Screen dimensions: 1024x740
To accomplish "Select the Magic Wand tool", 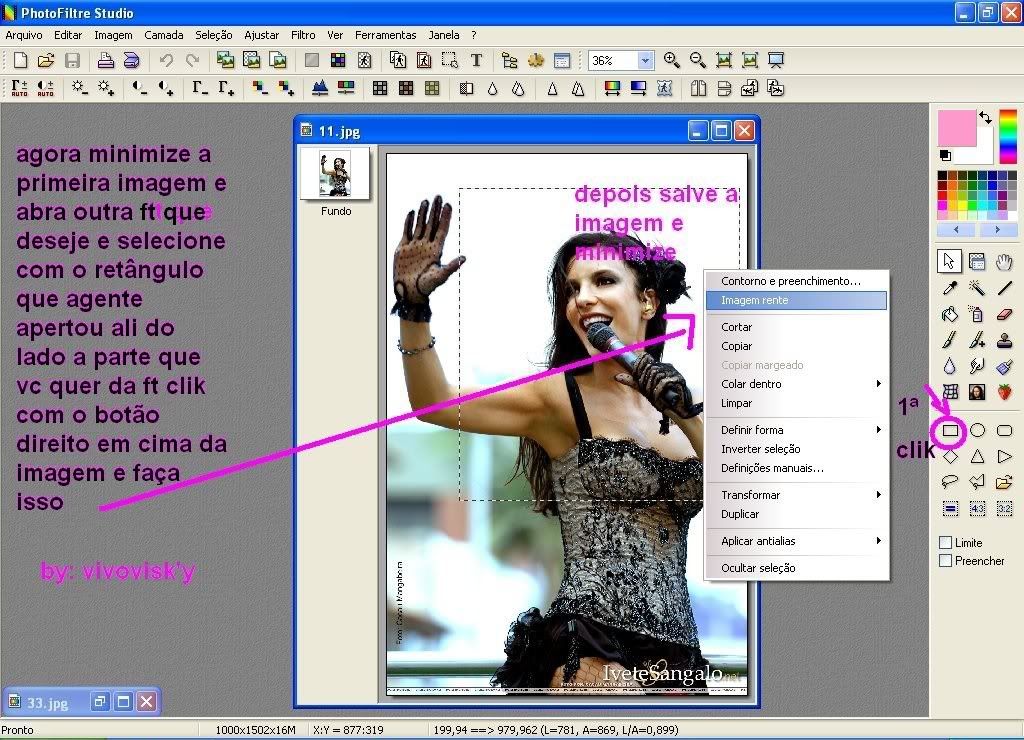I will coord(977,288).
